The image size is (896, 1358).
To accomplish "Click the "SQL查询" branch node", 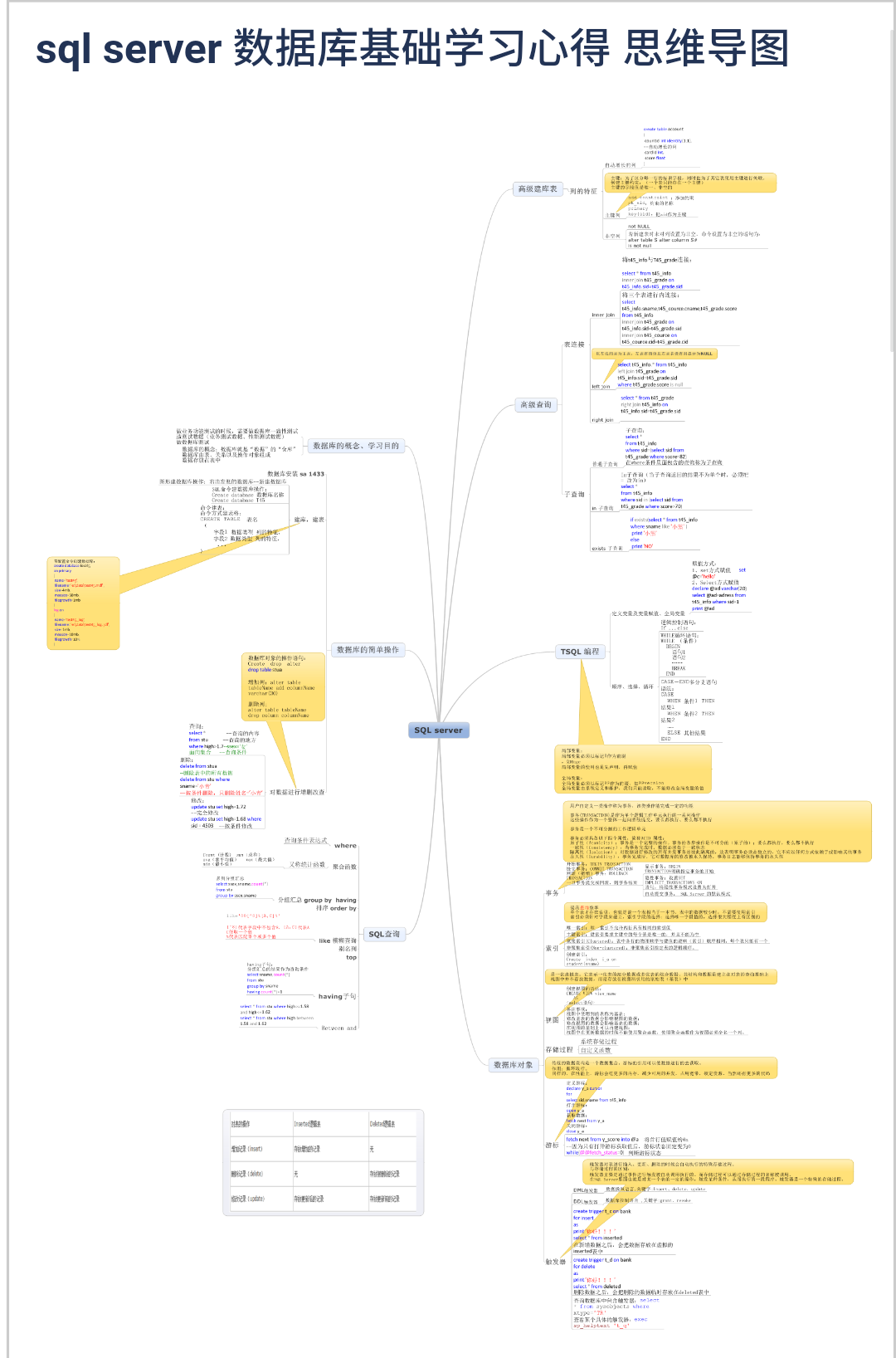I will point(384,935).
